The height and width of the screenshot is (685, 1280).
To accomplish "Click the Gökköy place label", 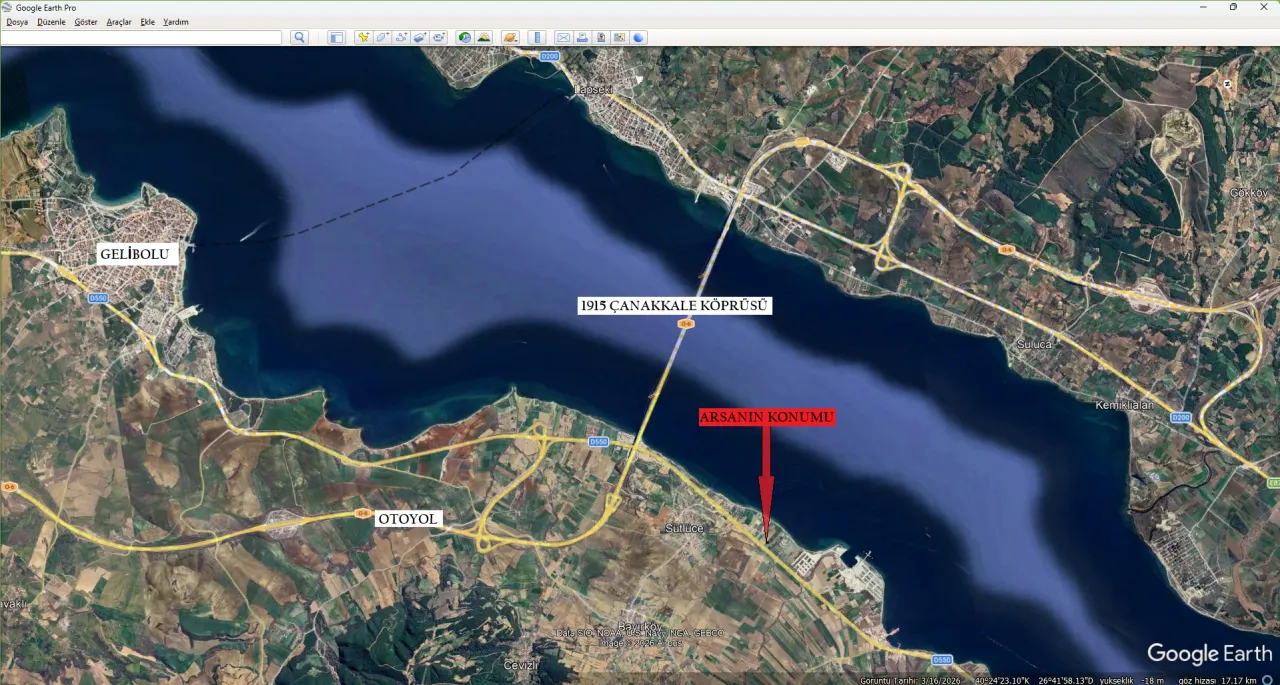I will [x=1248, y=190].
